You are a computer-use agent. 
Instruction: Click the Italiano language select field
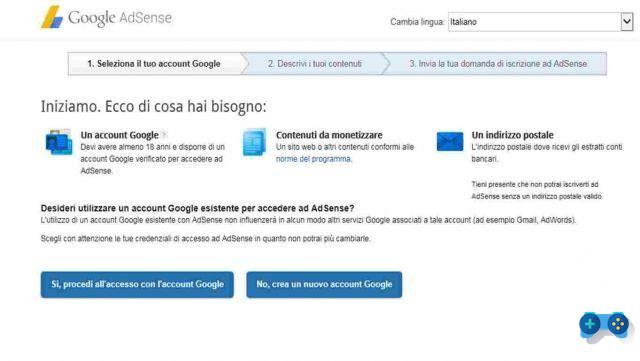click(540, 22)
